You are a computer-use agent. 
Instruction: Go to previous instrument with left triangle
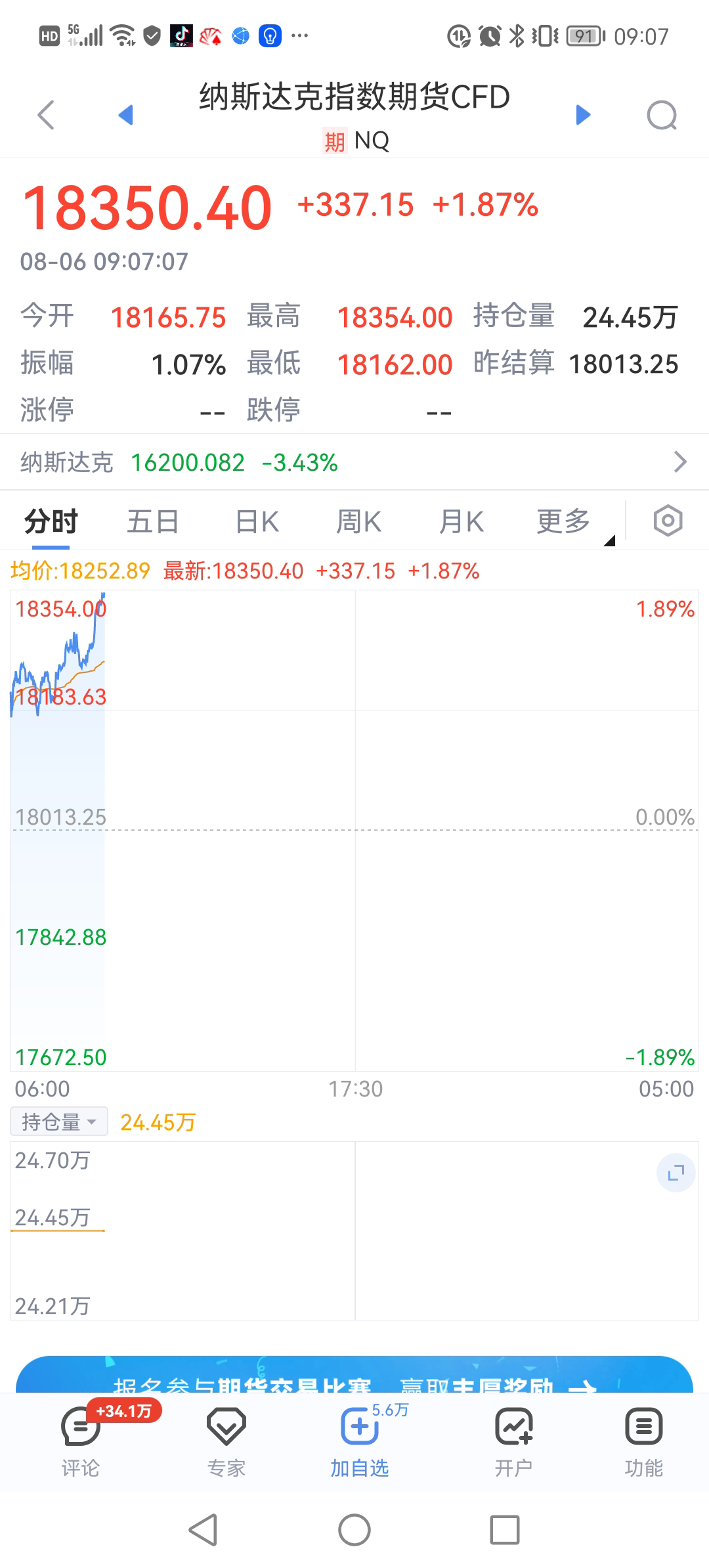pos(125,116)
